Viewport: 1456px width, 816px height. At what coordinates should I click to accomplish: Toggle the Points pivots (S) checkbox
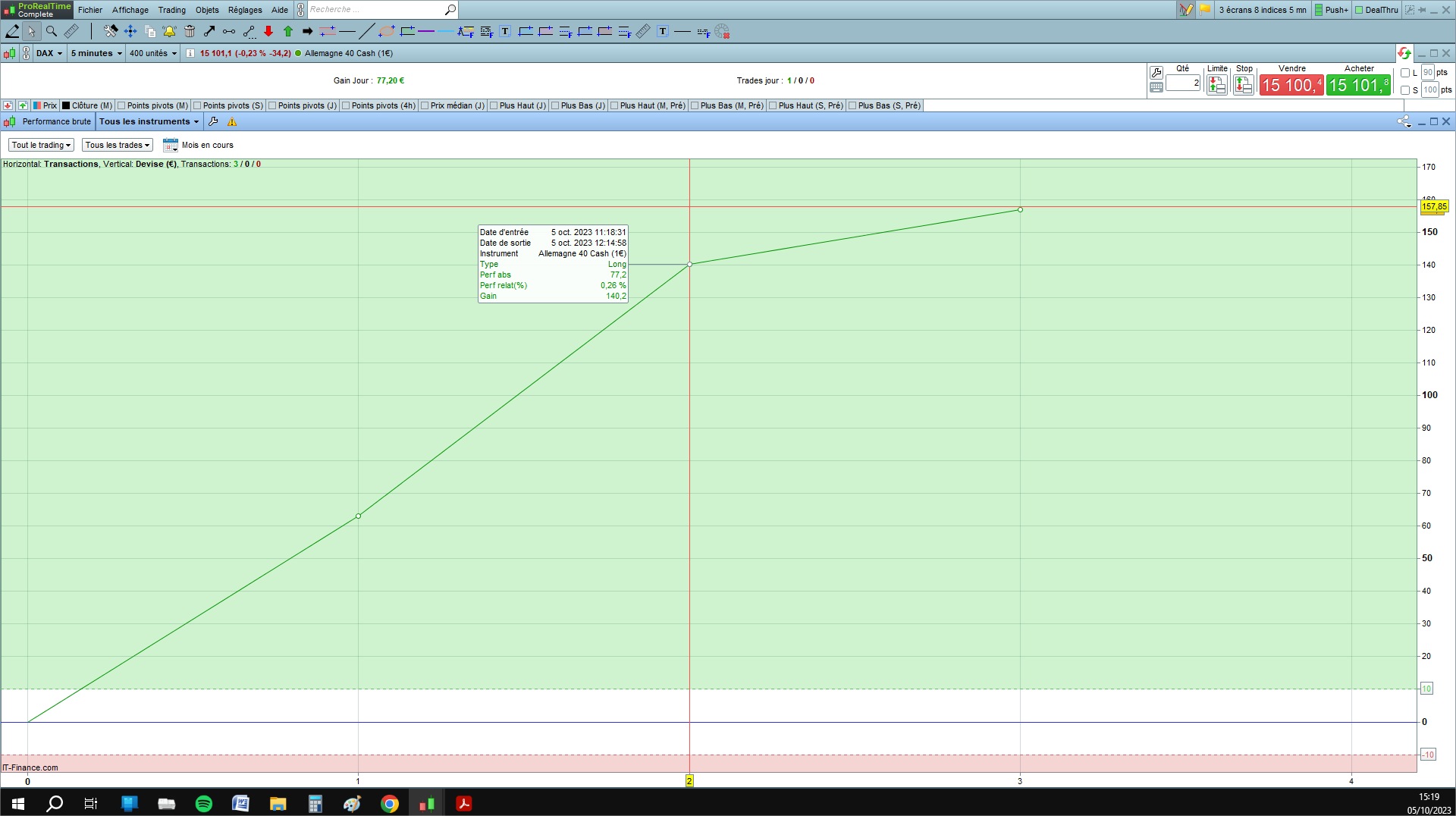click(x=197, y=105)
